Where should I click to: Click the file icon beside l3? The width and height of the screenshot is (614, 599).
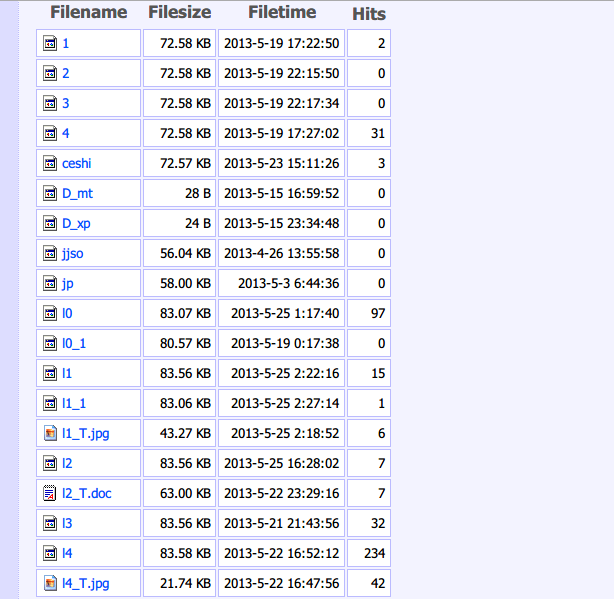point(50,523)
